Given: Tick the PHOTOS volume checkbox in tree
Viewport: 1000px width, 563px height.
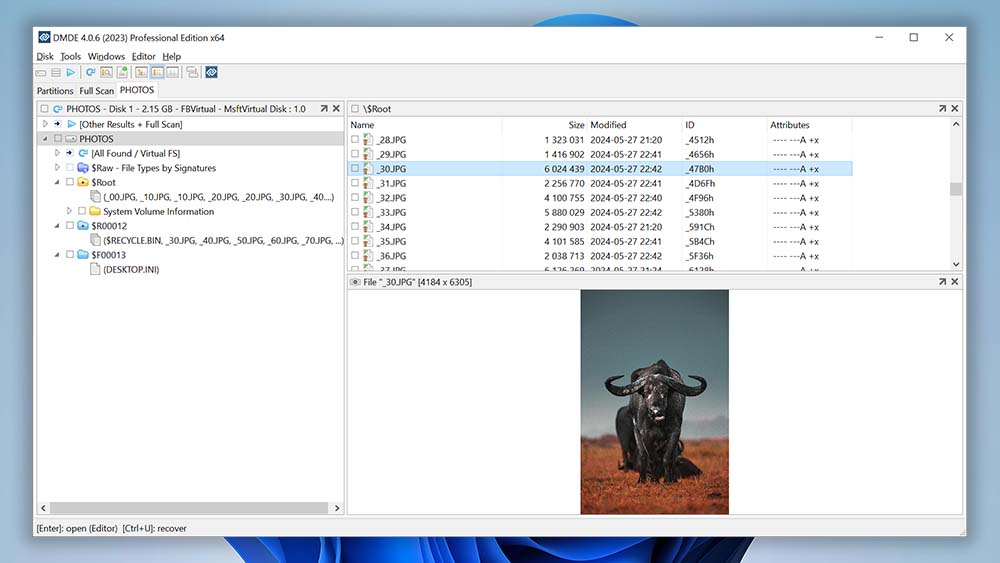Looking at the screenshot, I should pyautogui.click(x=58, y=138).
